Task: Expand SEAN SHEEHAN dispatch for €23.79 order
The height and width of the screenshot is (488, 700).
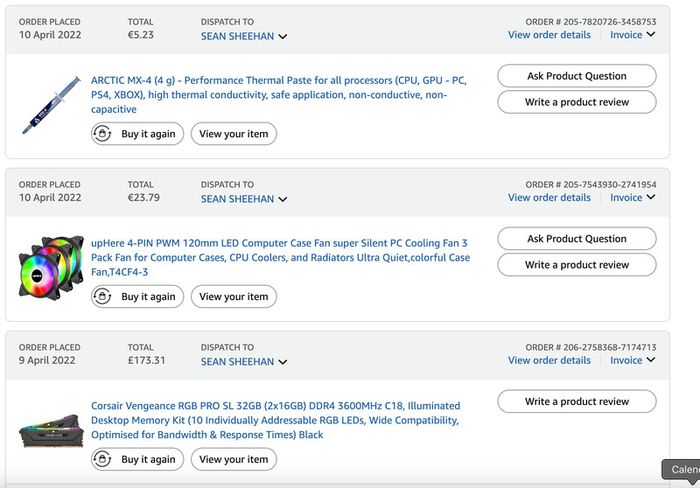Action: point(244,199)
